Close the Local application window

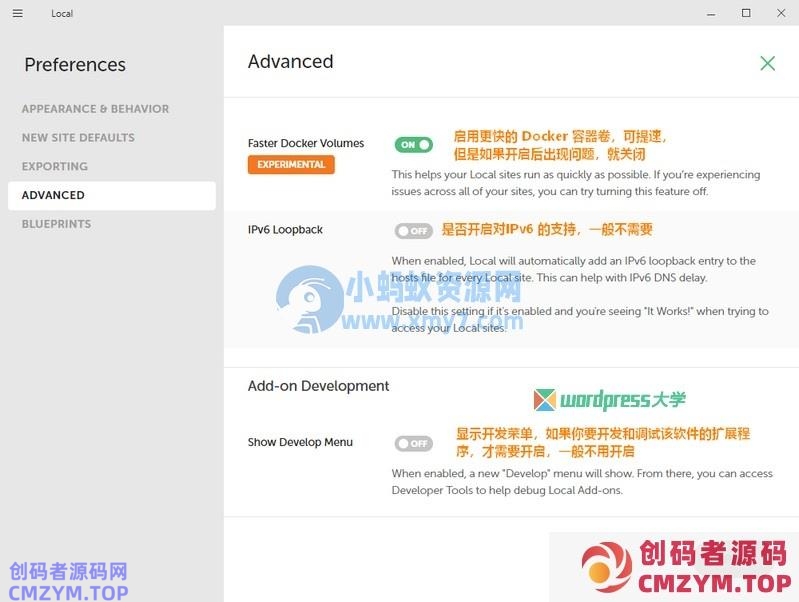(781, 13)
